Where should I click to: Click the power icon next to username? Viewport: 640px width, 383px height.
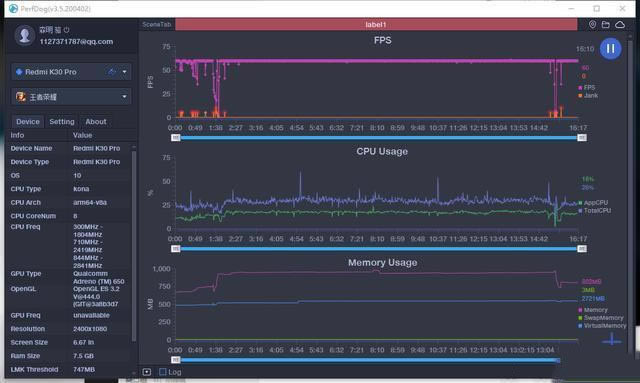[x=67, y=30]
